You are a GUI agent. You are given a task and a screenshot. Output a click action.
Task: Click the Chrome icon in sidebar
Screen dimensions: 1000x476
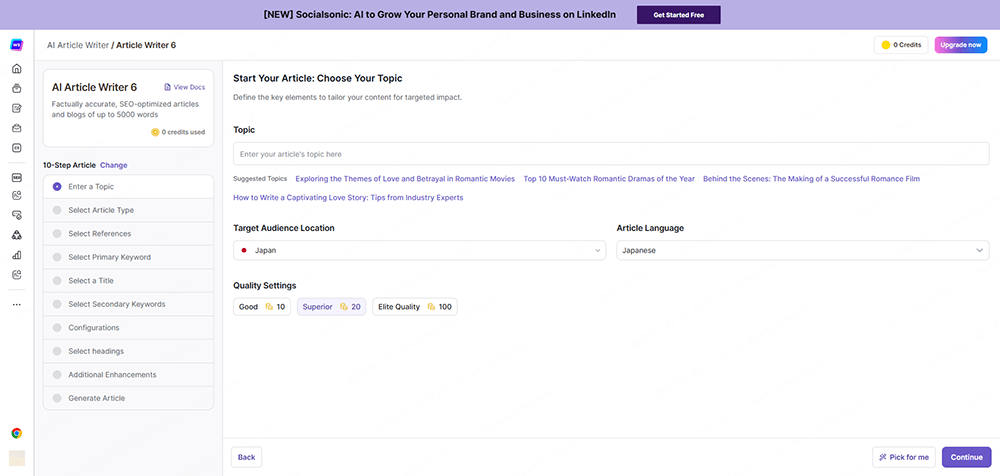17,433
